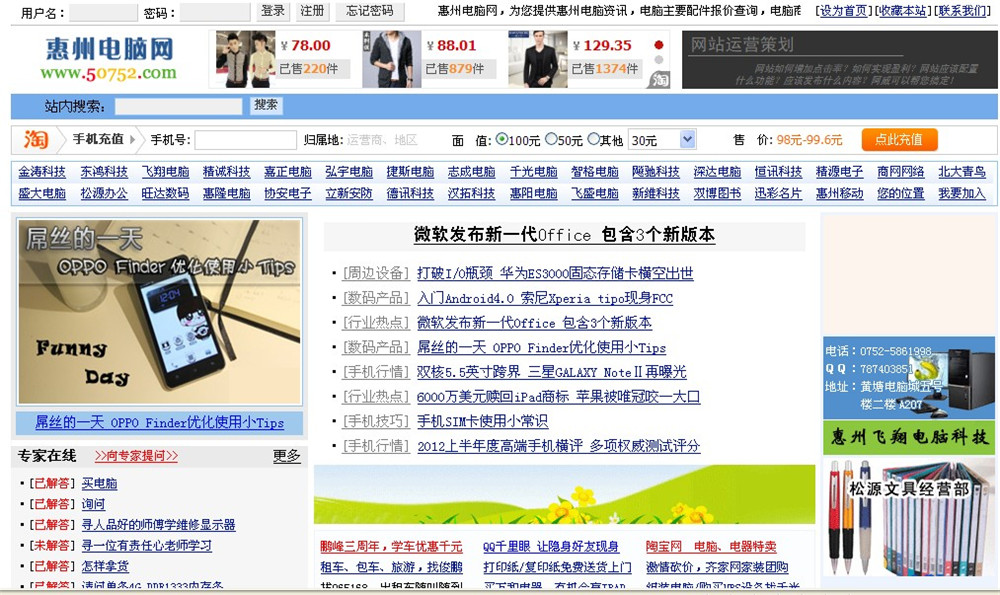Click the small Taobao icon beside product ads
Screen dimensions: 1000x595
click(658, 80)
